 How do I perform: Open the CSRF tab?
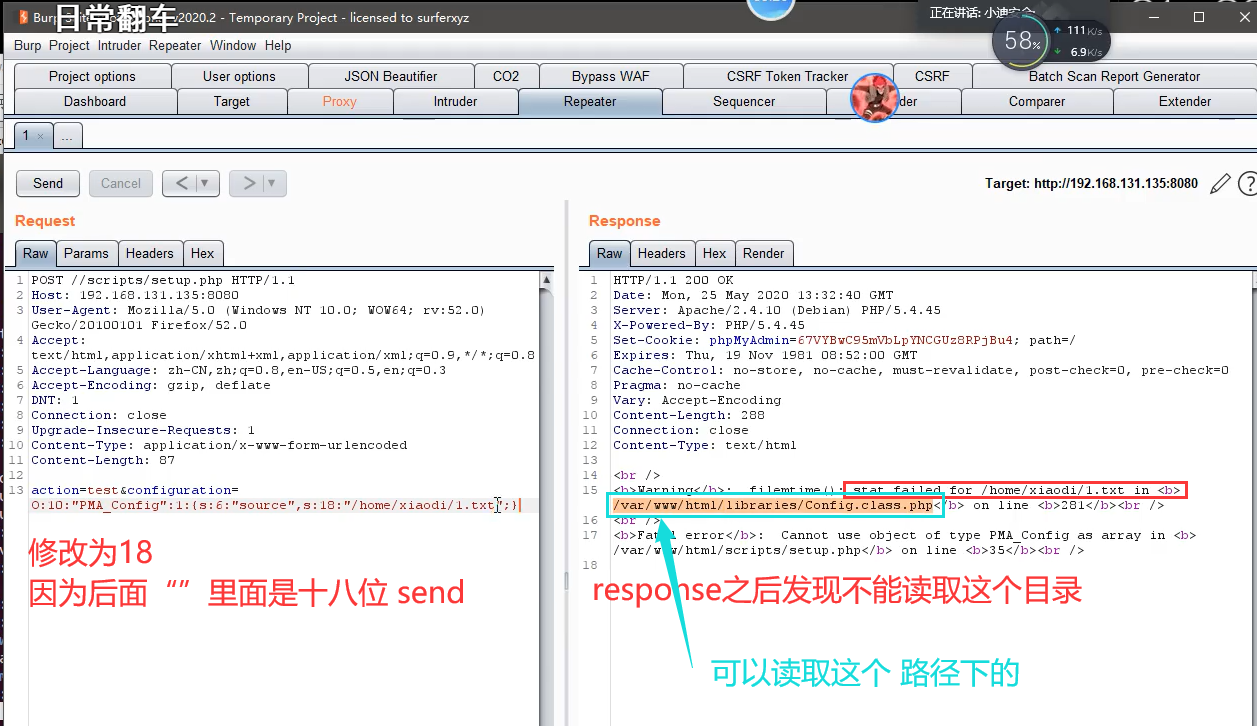(932, 76)
